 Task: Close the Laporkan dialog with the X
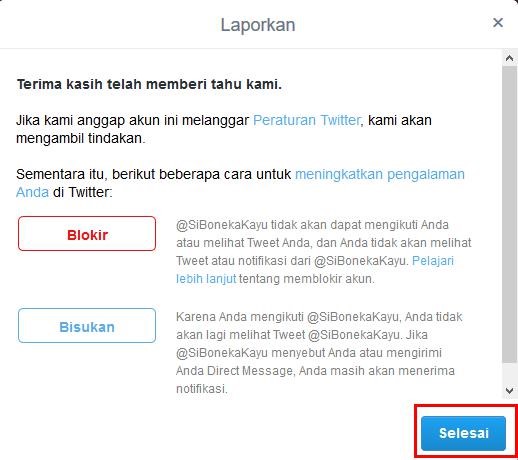pyautogui.click(x=498, y=23)
